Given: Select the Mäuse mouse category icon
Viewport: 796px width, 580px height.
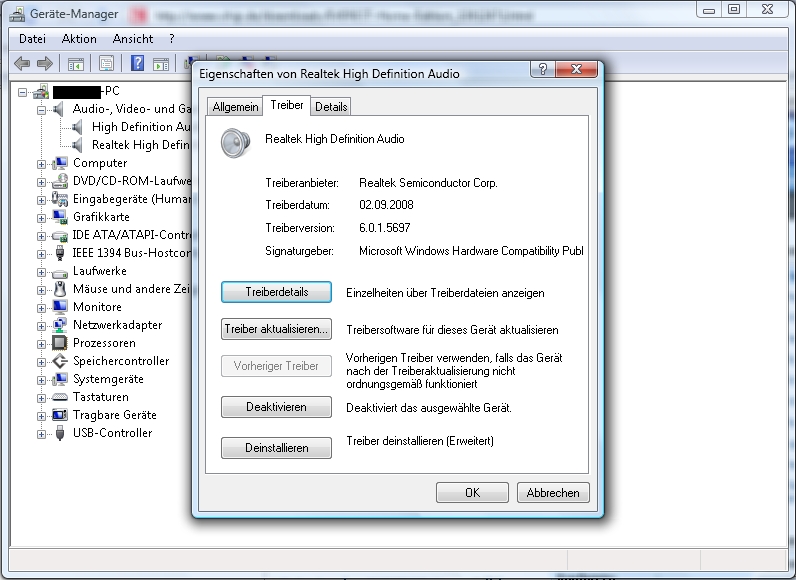Looking at the screenshot, I should pos(60,289).
